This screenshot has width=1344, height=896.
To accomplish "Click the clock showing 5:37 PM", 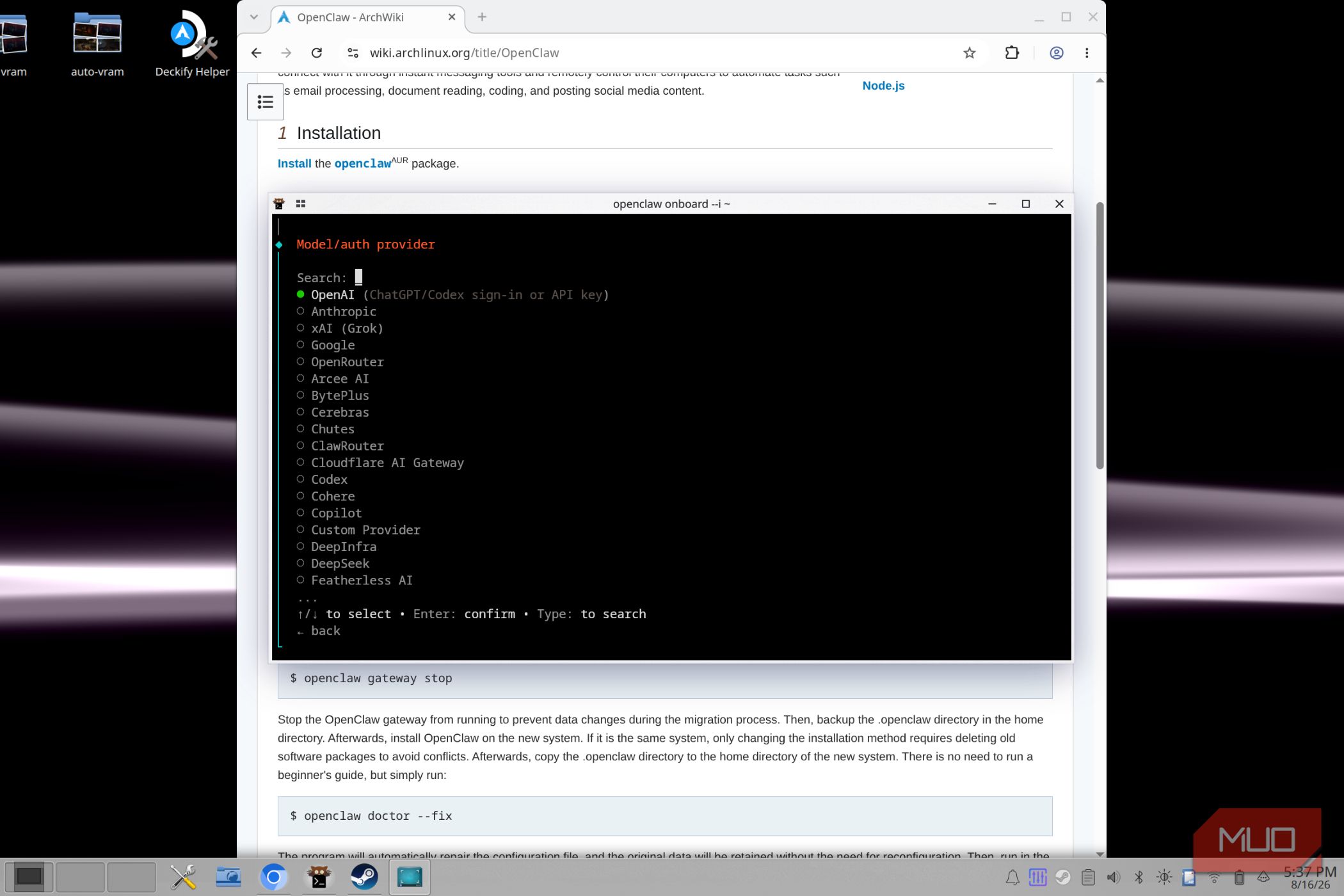I will coord(1310,872).
